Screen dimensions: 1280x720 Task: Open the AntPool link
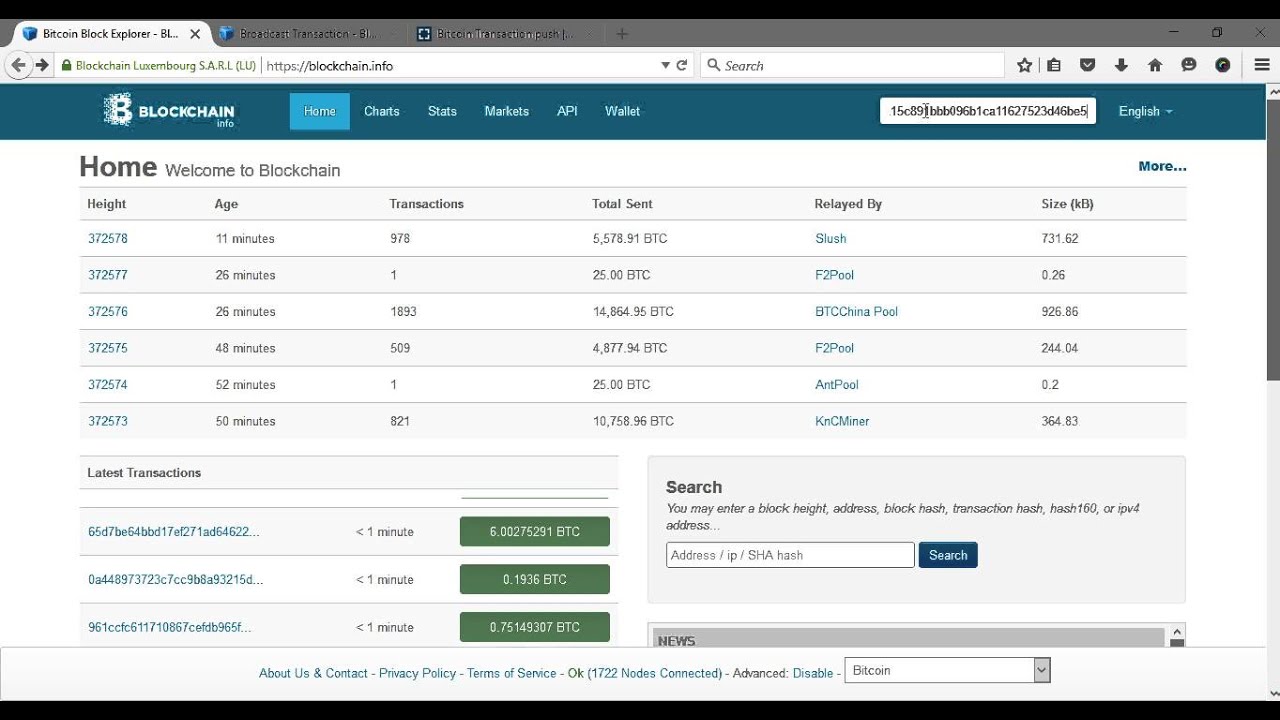(x=837, y=385)
